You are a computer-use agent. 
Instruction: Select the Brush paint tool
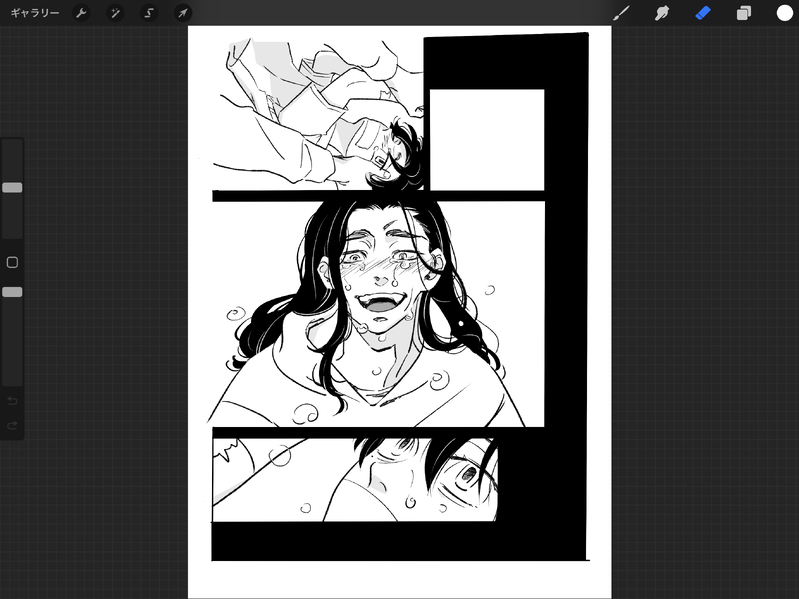pyautogui.click(x=621, y=13)
